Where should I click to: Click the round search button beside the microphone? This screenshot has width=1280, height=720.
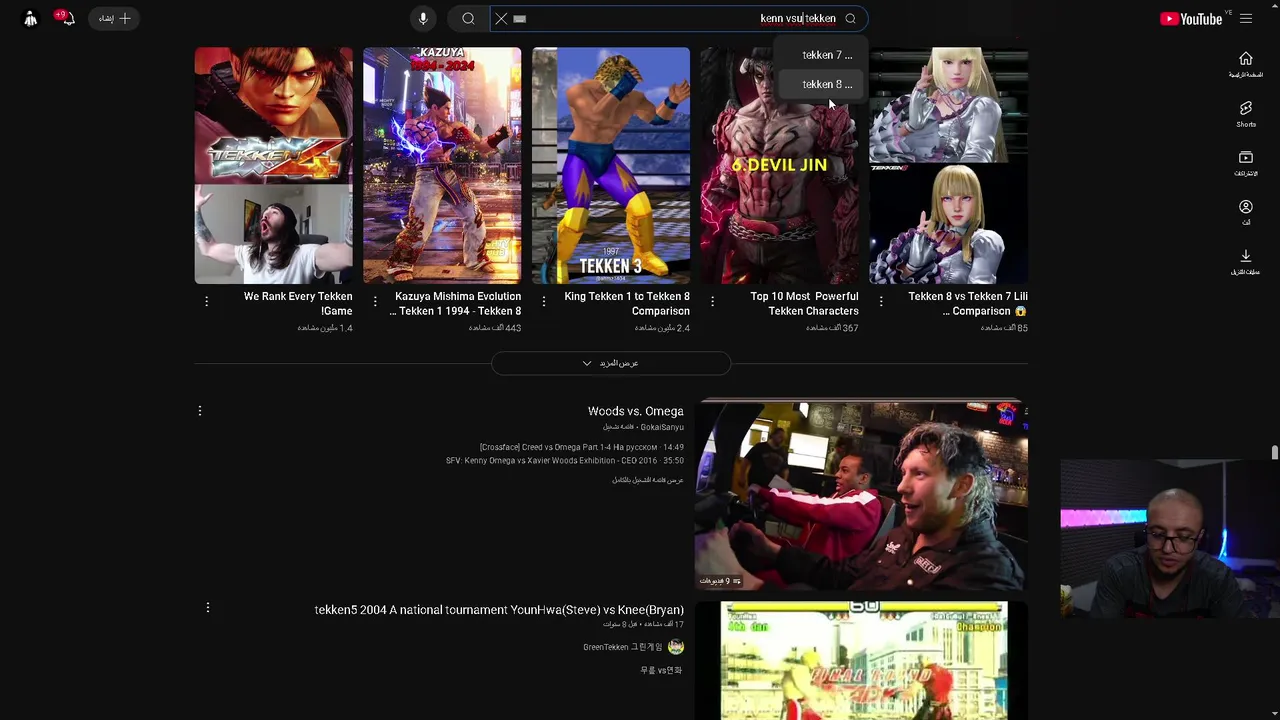468,19
